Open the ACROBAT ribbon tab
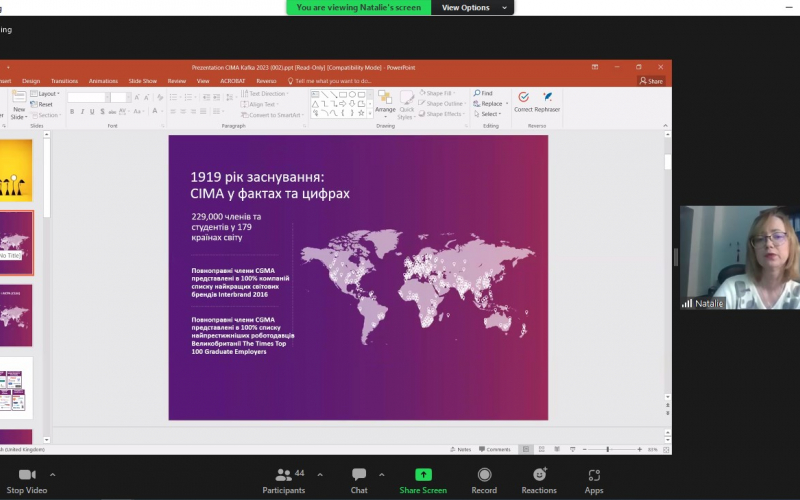 tap(233, 81)
